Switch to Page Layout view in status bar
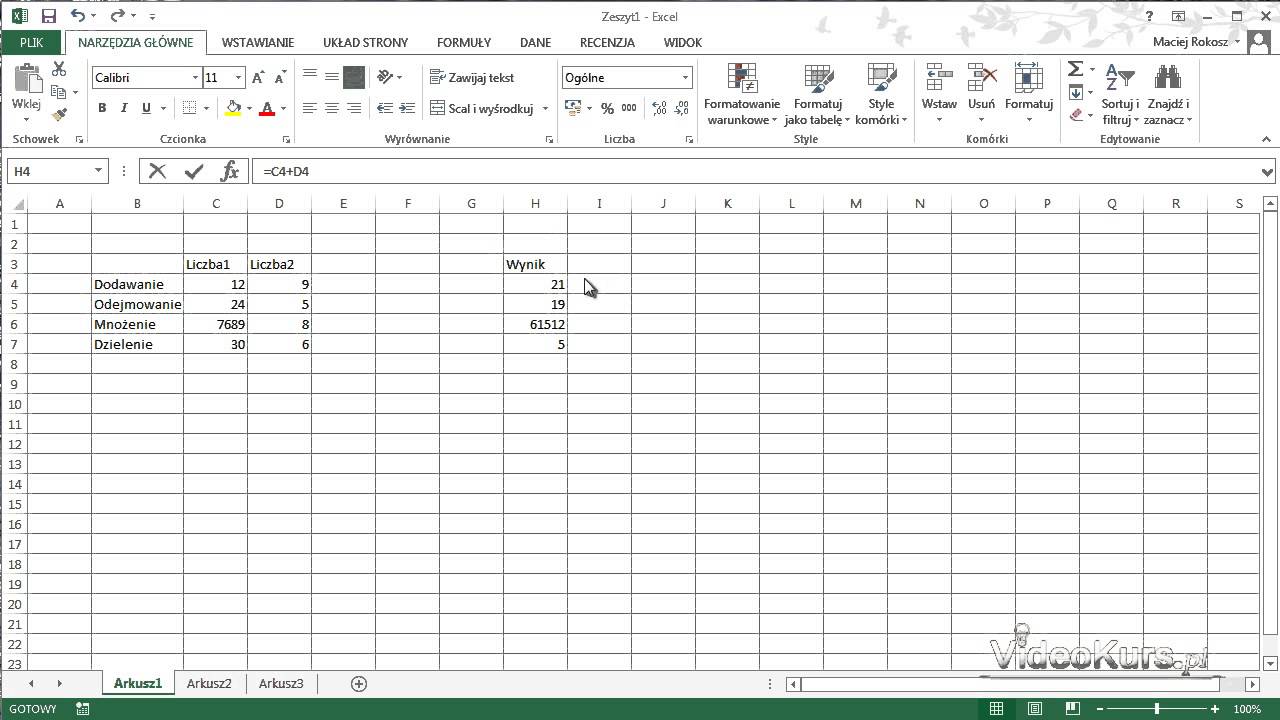The height and width of the screenshot is (720, 1280). pyautogui.click(x=1033, y=709)
